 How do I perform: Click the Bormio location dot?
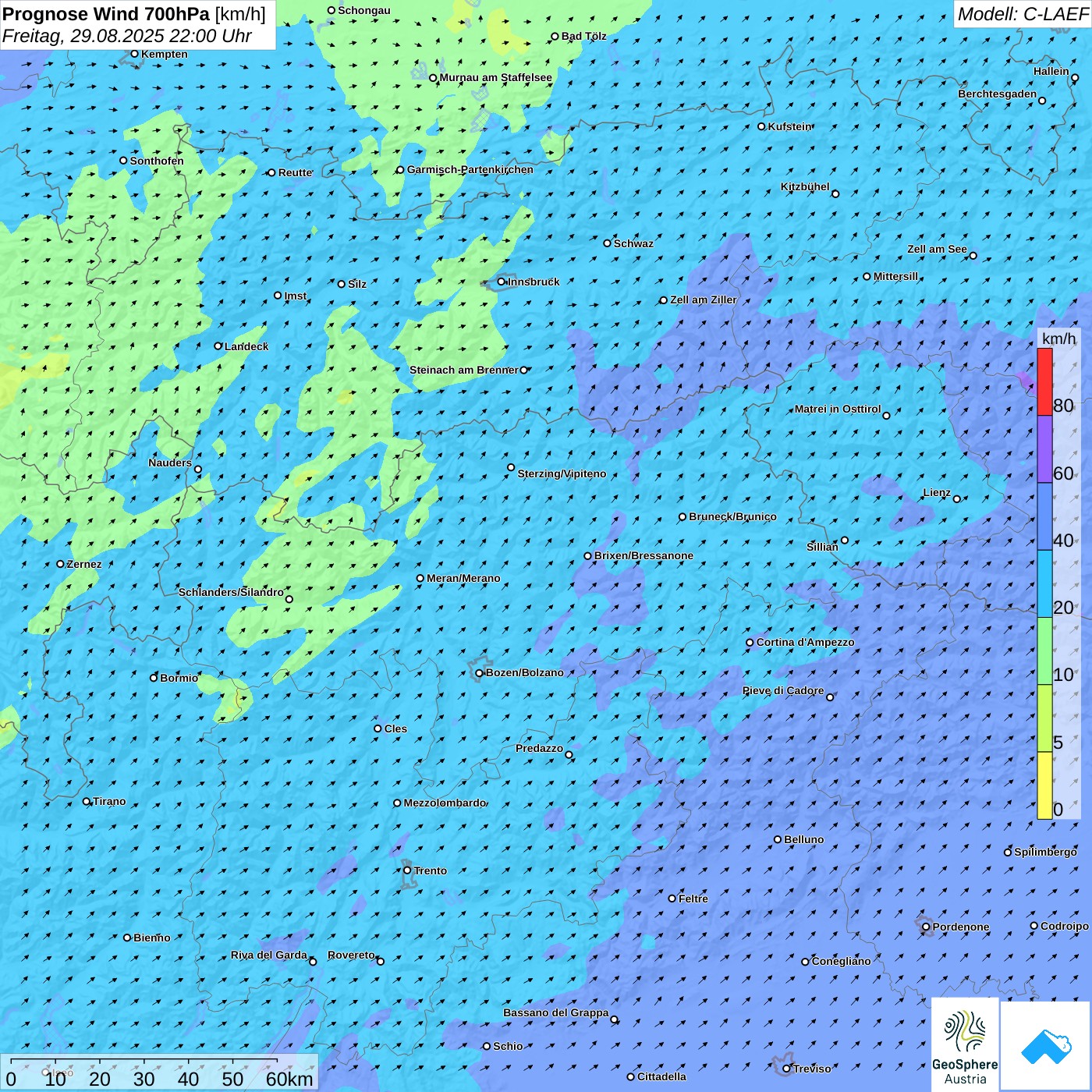tap(154, 678)
